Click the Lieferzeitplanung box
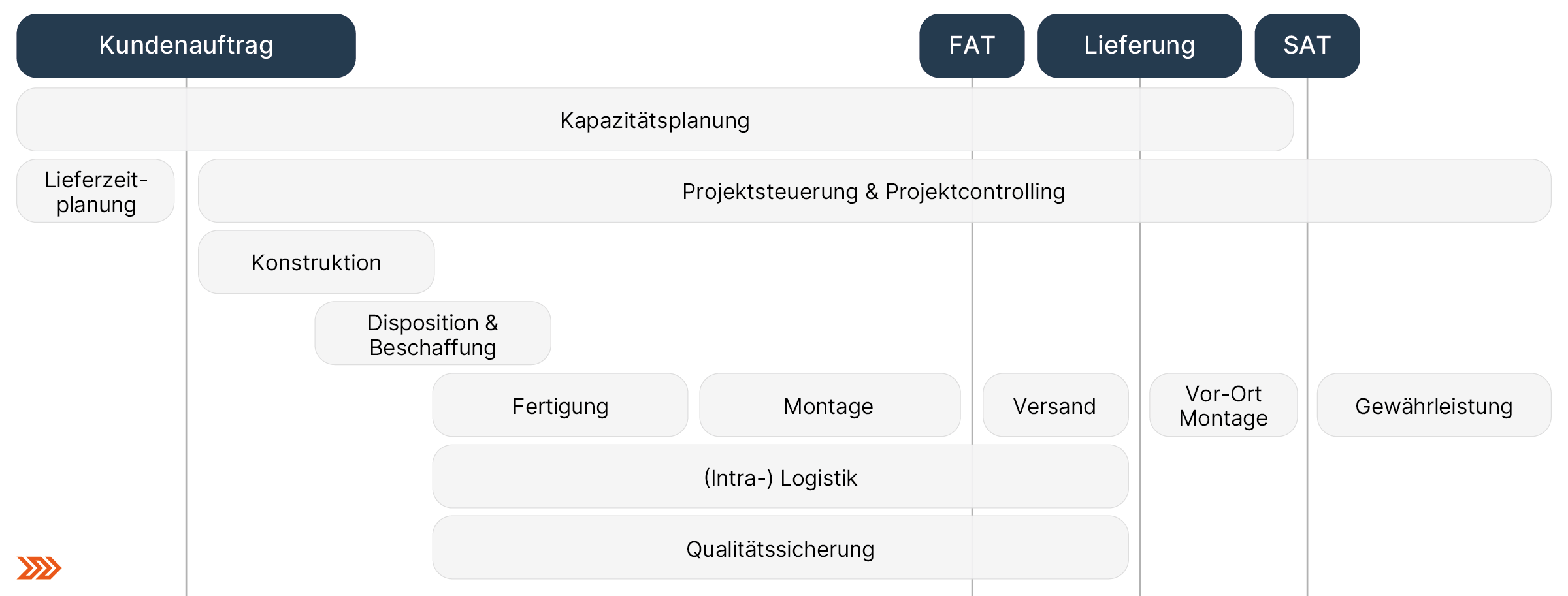The image size is (1568, 596). (95, 191)
